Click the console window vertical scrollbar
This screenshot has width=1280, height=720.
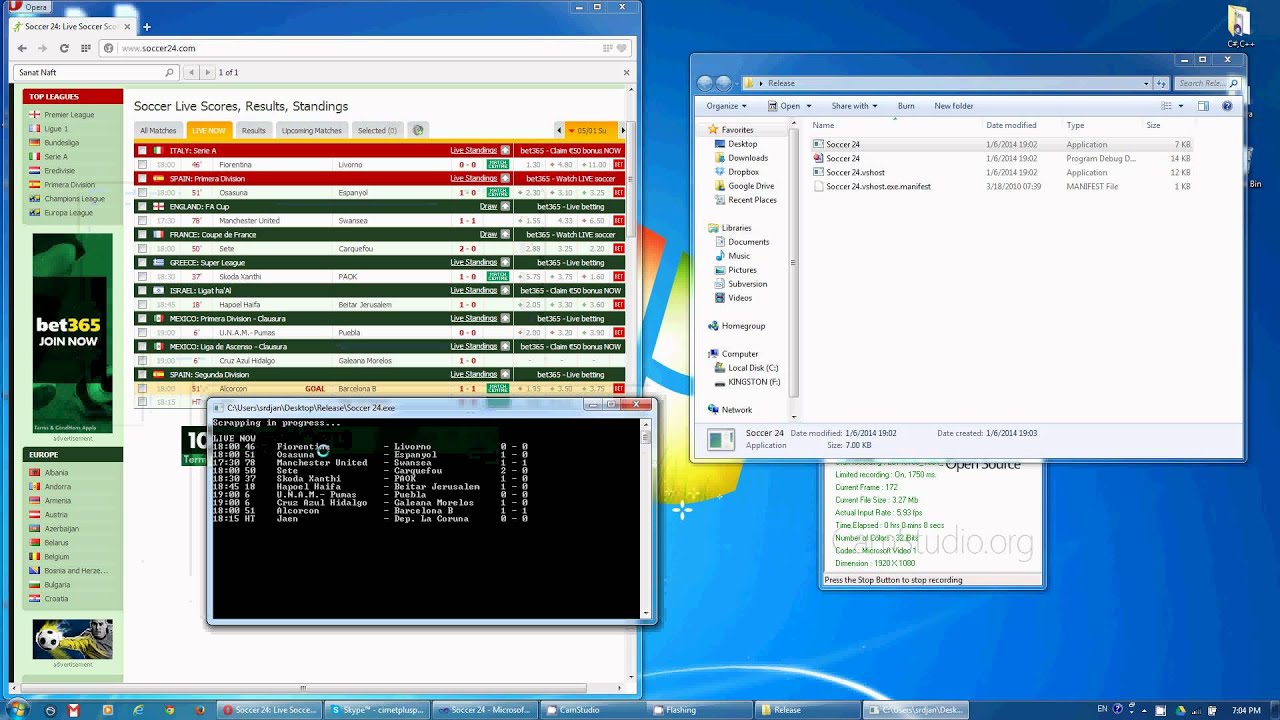pyautogui.click(x=646, y=518)
